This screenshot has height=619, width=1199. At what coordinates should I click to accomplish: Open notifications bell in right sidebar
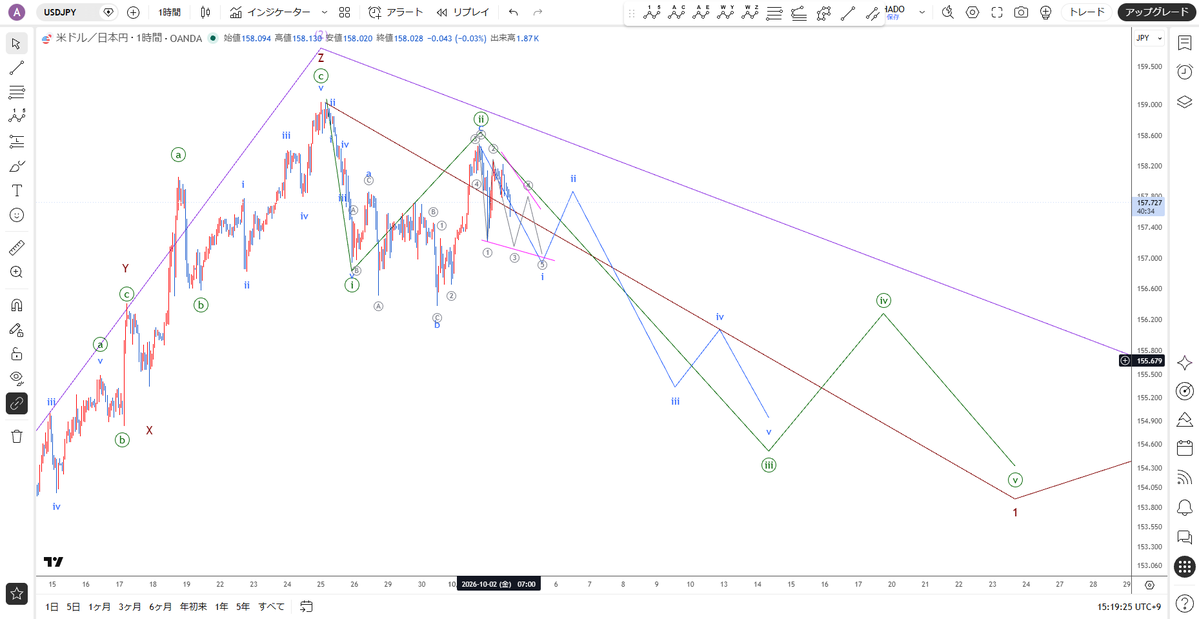[x=1184, y=507]
